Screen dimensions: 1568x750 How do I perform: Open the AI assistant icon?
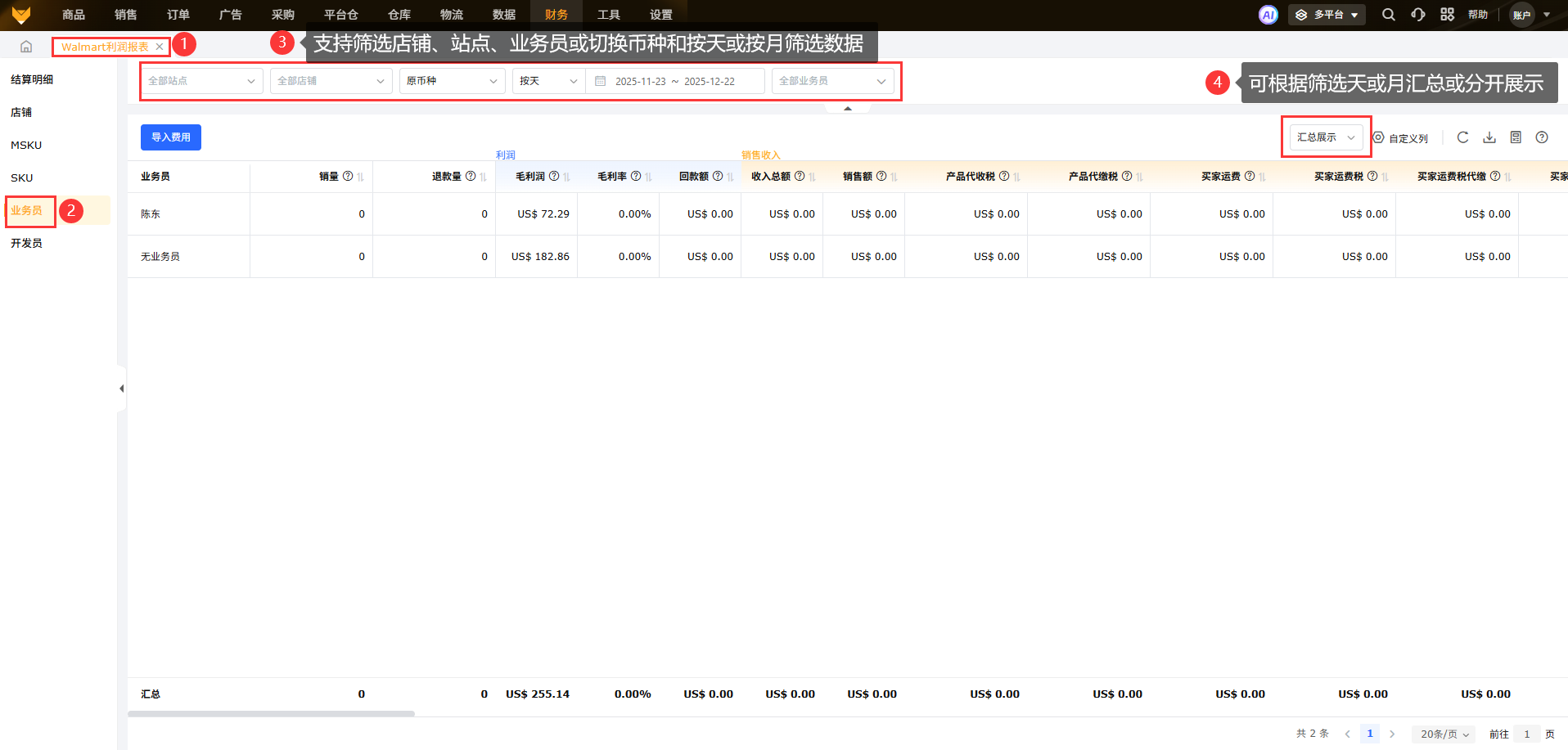[1268, 15]
